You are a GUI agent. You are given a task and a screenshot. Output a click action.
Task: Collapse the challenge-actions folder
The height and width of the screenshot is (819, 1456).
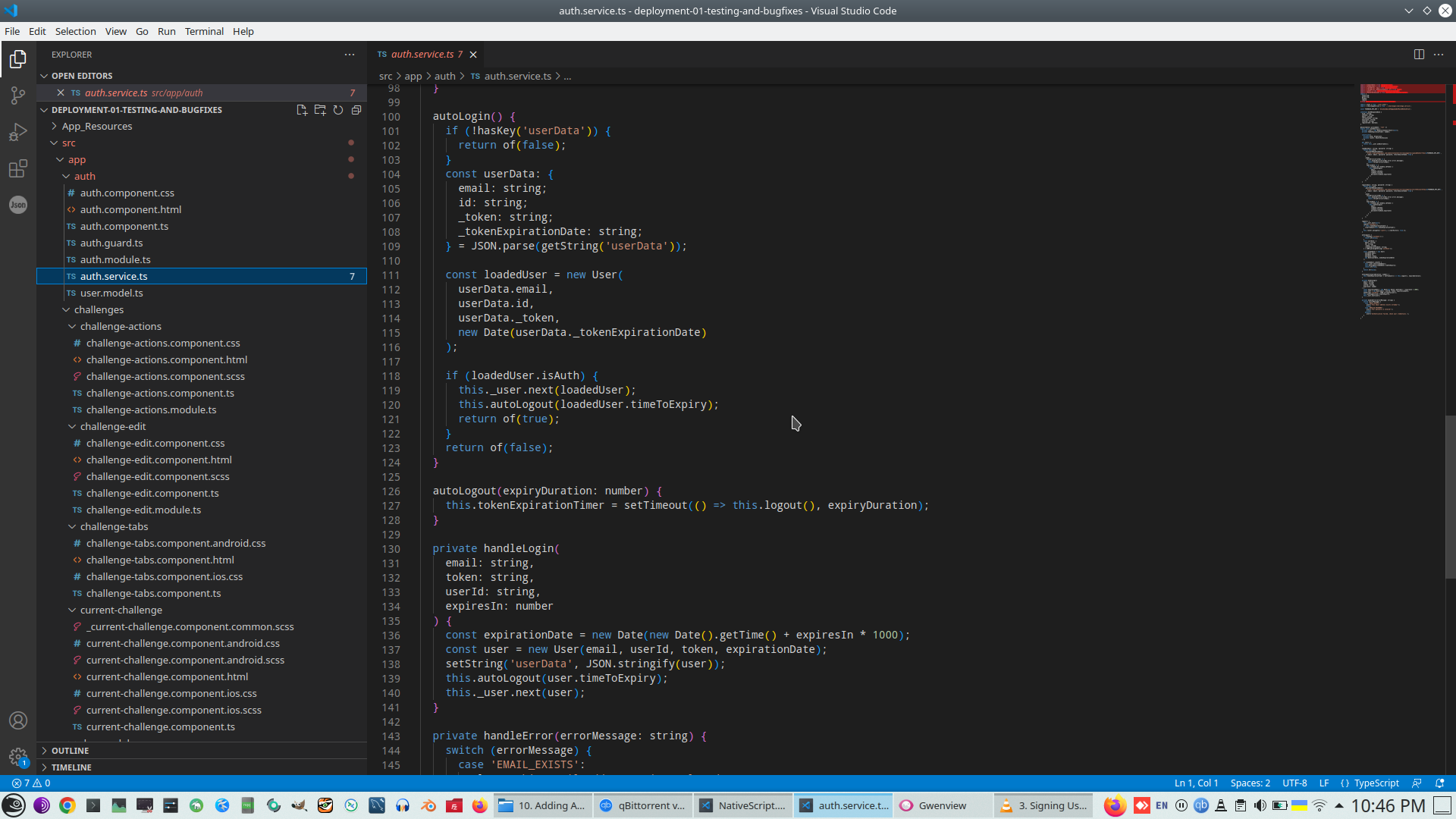click(x=121, y=327)
